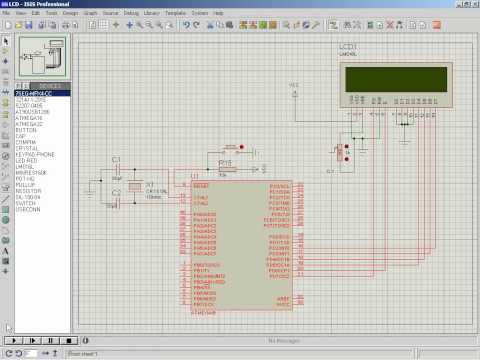
Task: Select CAP in device list
Action: pyautogui.click(x=43, y=136)
